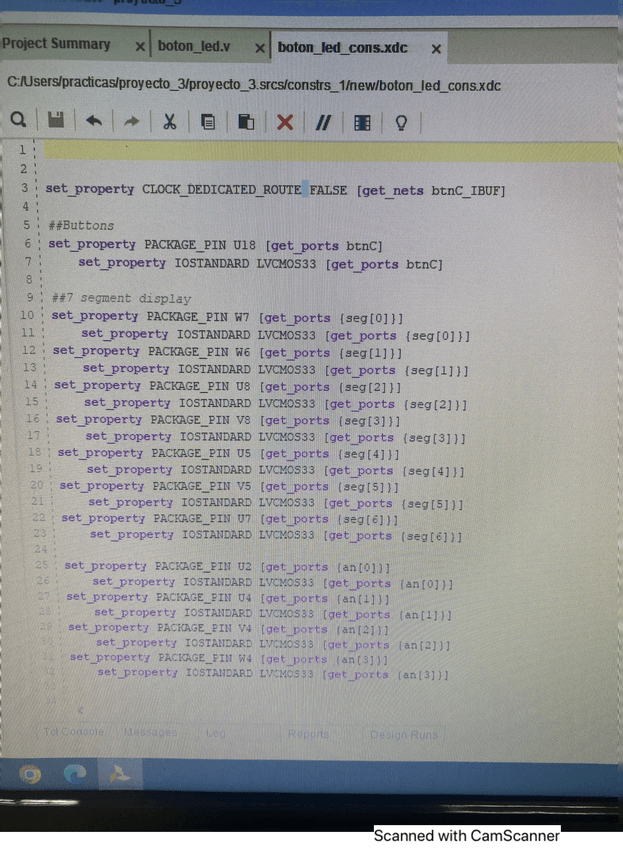623x848 pixels.
Task: Cut selection using the scissors icon
Action: [x=169, y=121]
